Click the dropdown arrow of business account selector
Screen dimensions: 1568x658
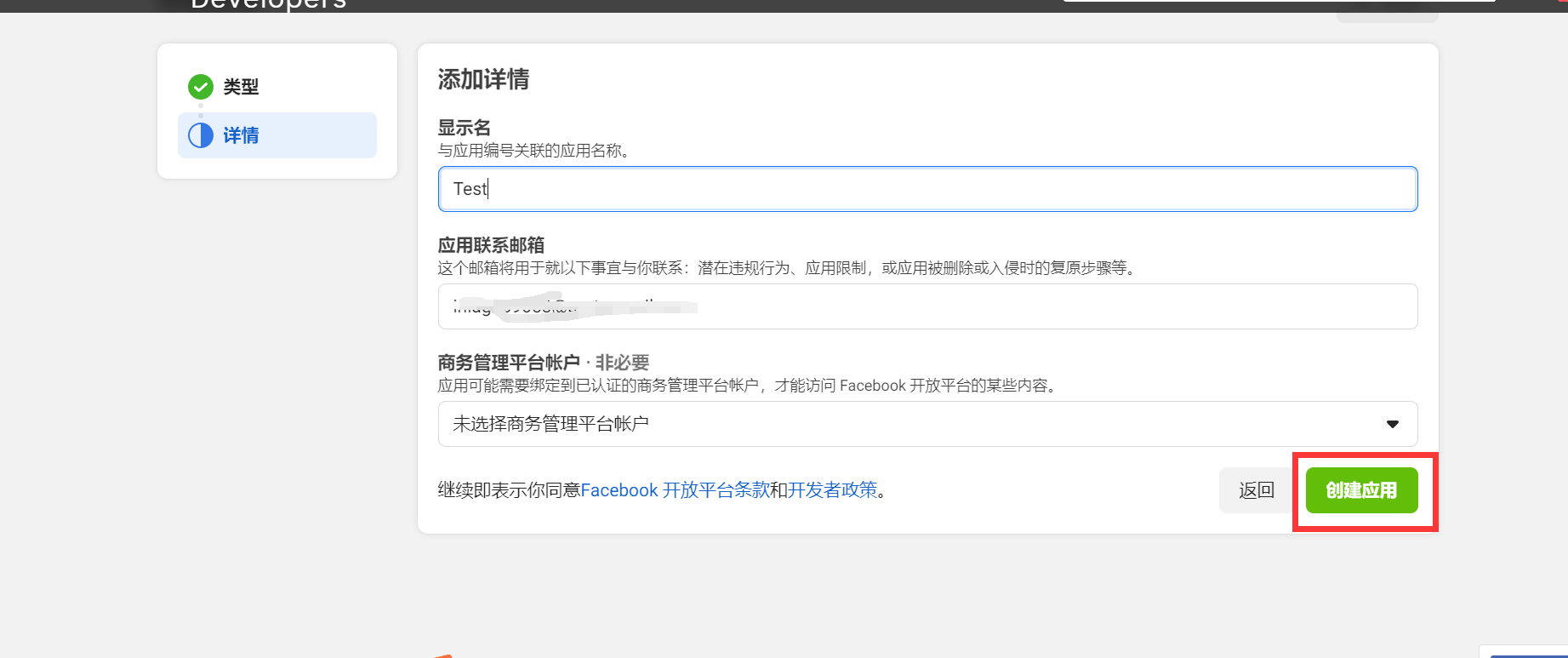(x=1393, y=424)
